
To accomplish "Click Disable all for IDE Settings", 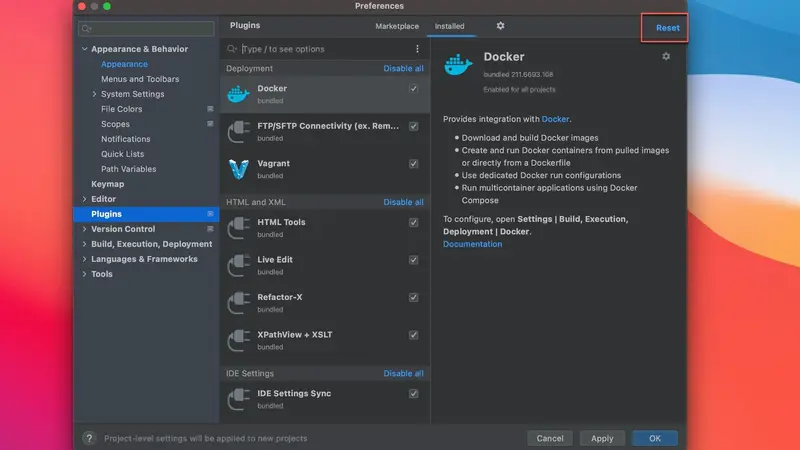I will tap(403, 373).
